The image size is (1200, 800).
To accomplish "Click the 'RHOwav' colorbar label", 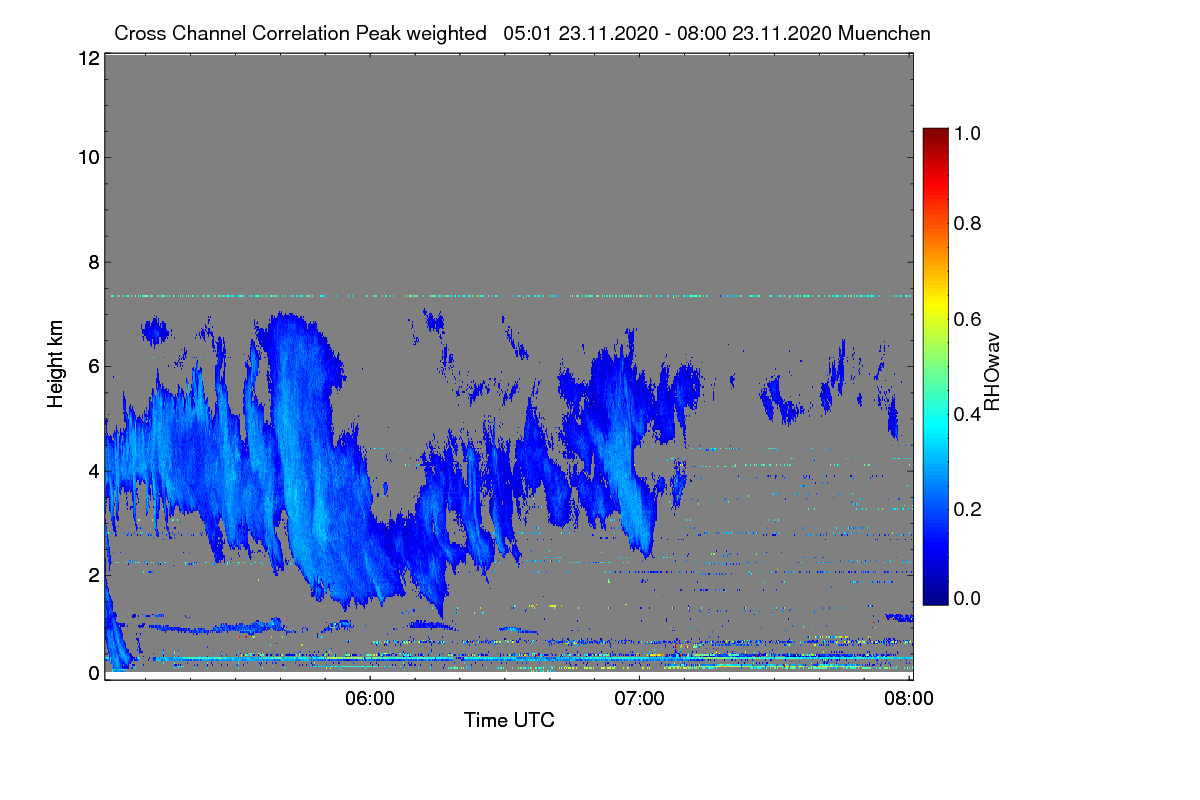I will click(992, 372).
